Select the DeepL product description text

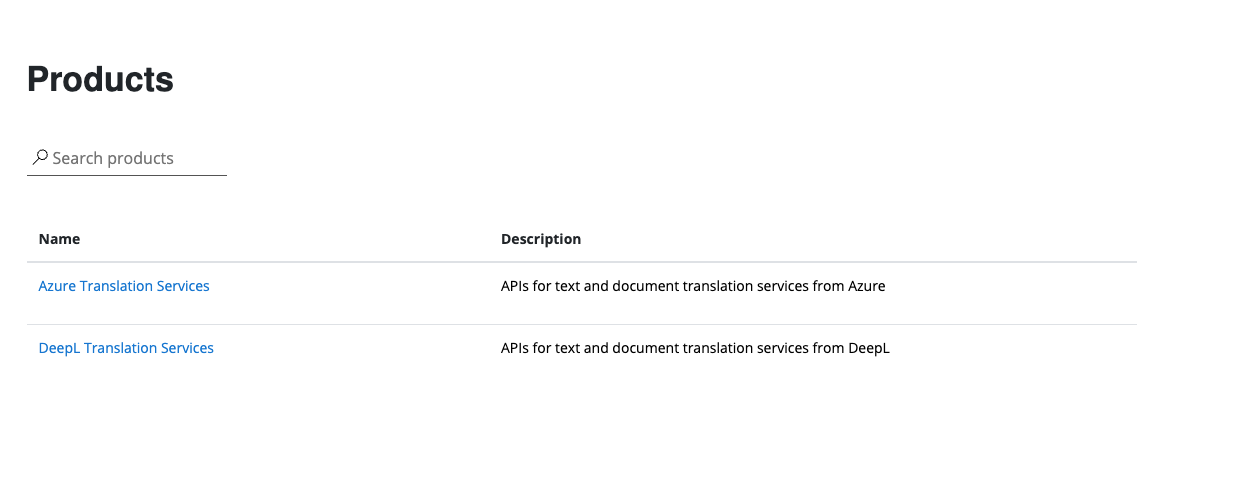click(x=695, y=348)
